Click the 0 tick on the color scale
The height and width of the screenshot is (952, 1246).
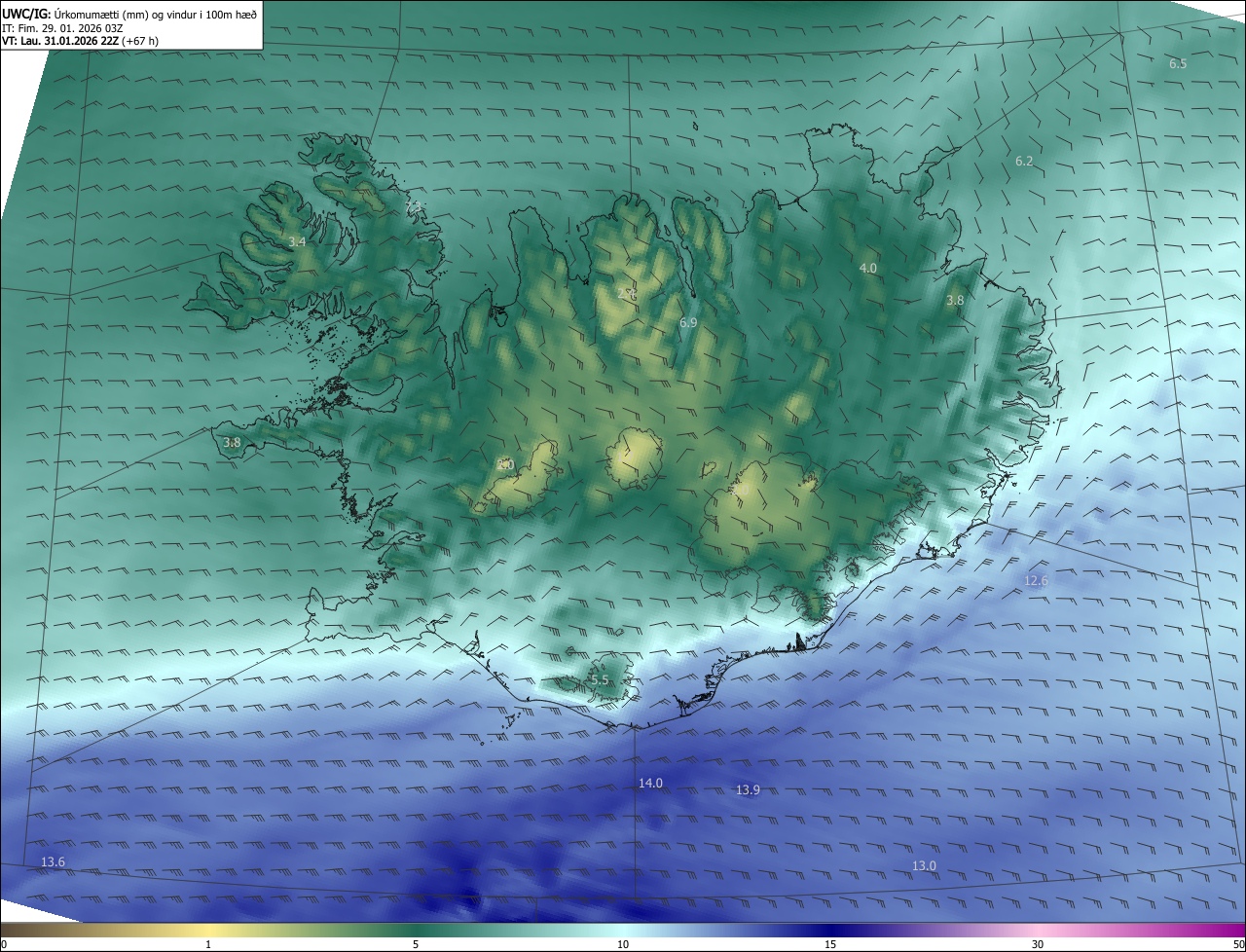click(x=4, y=944)
